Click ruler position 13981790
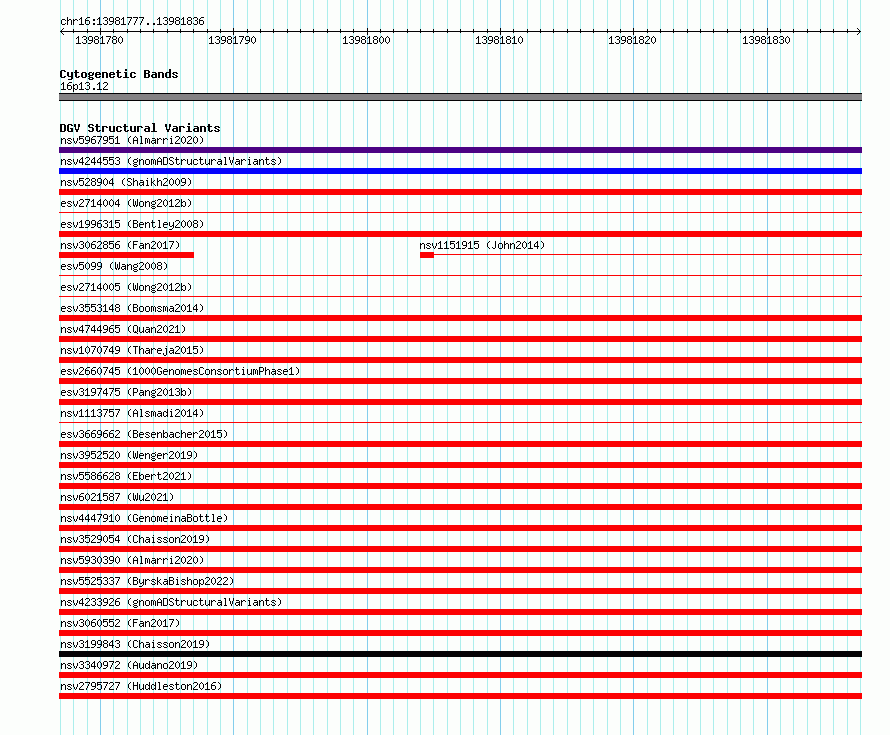 tap(232, 40)
